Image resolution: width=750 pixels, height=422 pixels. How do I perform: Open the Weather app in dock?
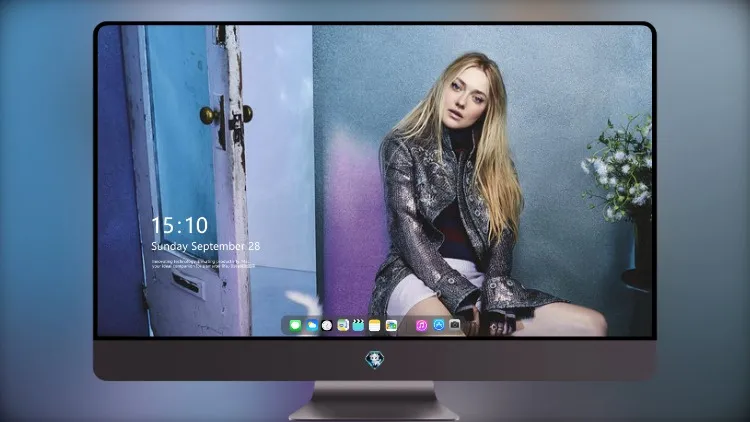311,326
